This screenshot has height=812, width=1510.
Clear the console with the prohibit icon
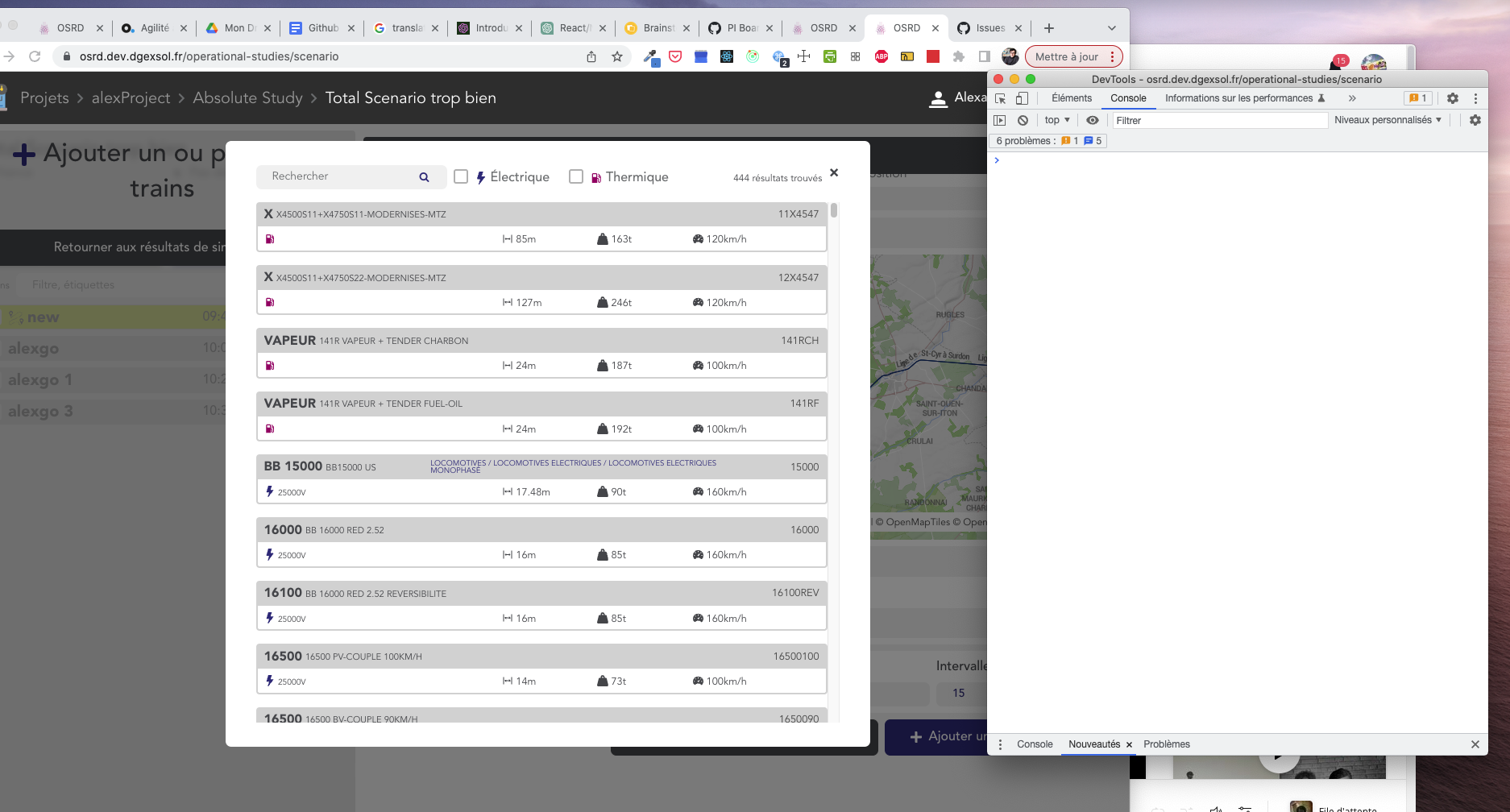1023,119
